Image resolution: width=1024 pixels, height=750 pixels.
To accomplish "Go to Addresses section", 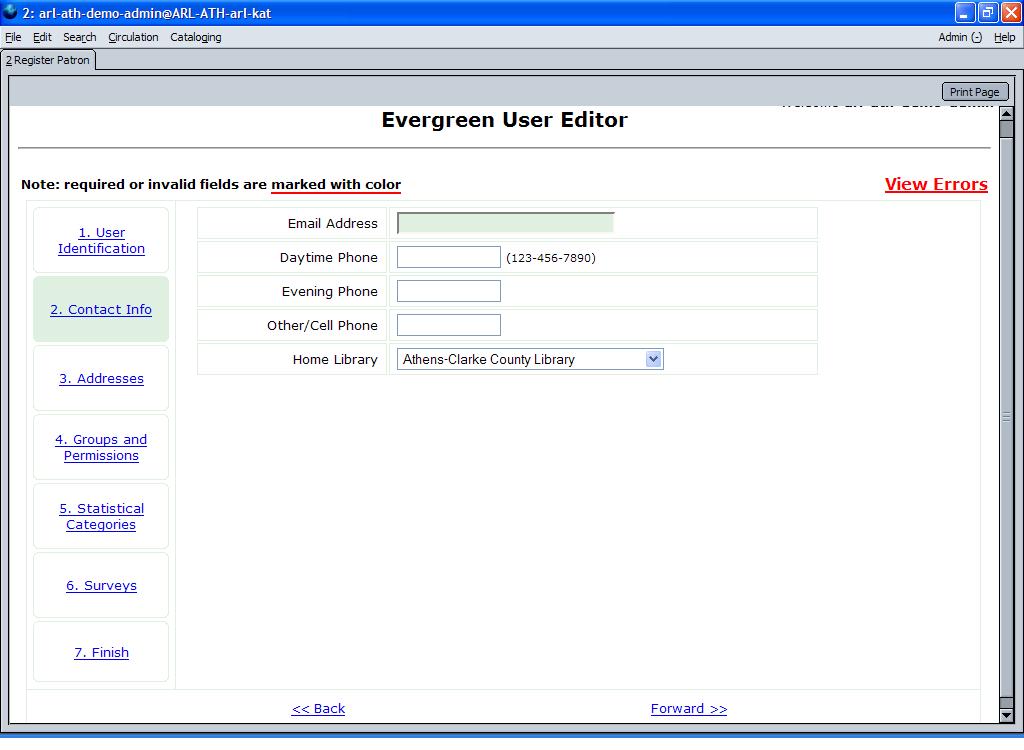I will 101,379.
